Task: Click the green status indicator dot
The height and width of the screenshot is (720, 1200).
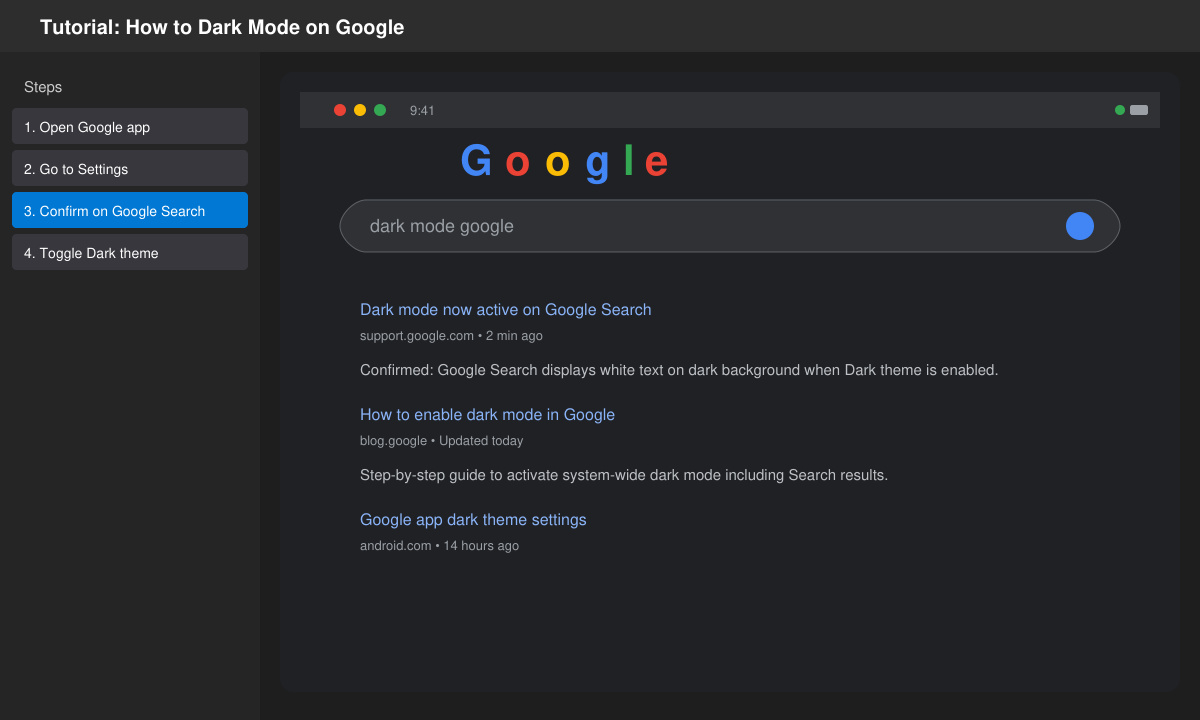Action: pyautogui.click(x=1120, y=110)
